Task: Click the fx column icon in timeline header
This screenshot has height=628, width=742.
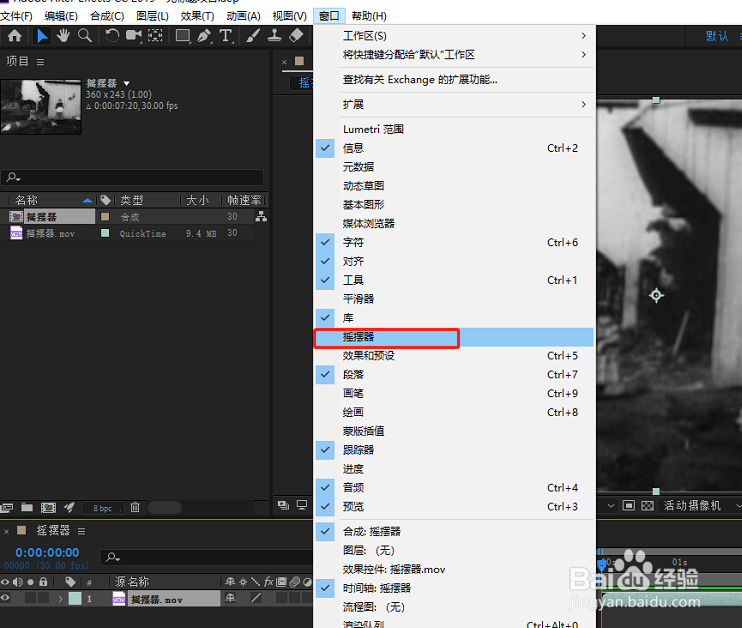Action: 268,582
